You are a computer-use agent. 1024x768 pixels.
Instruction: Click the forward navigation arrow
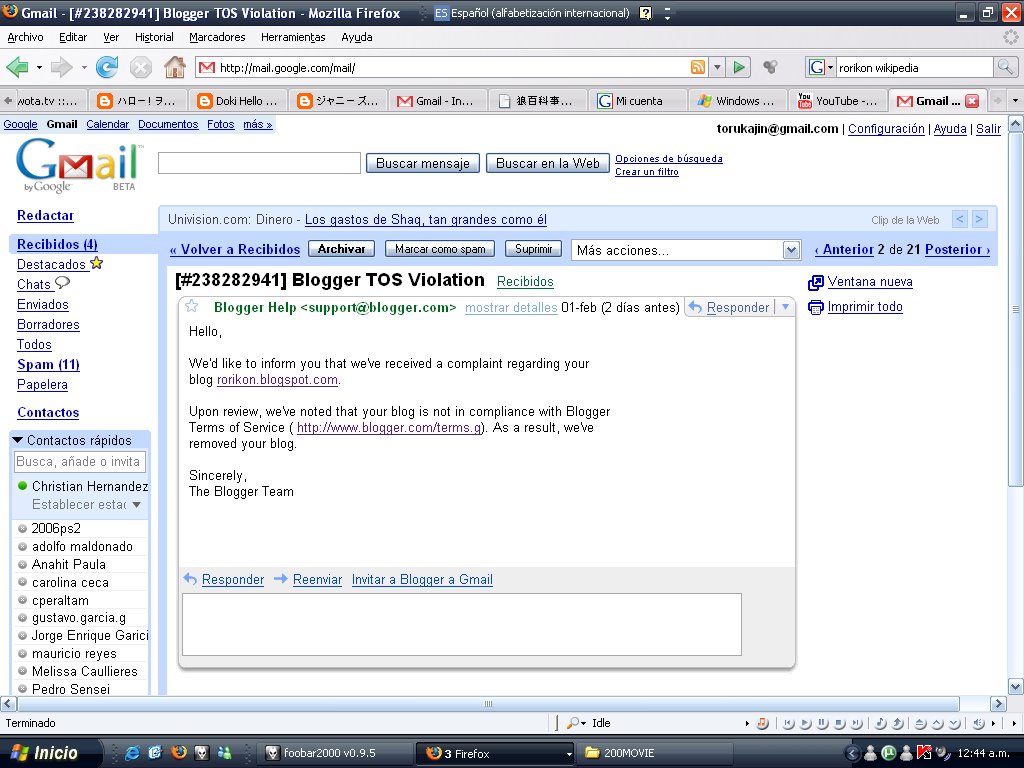point(61,67)
